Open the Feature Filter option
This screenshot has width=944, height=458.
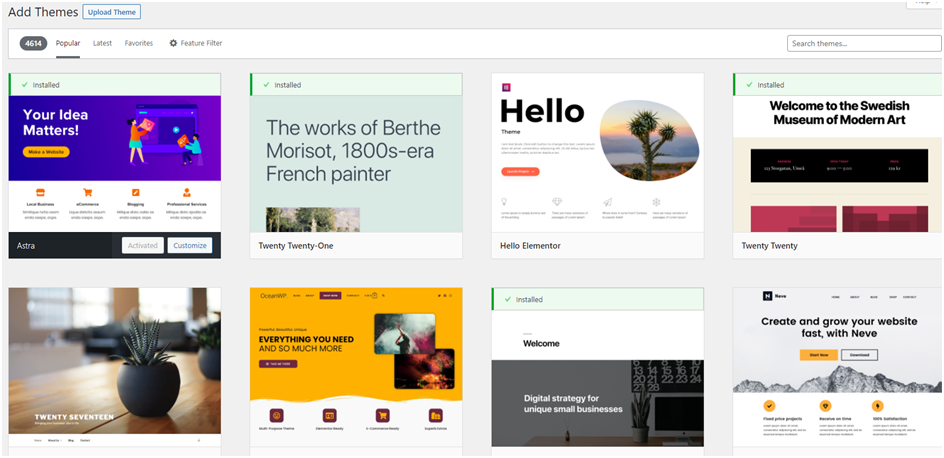click(196, 43)
